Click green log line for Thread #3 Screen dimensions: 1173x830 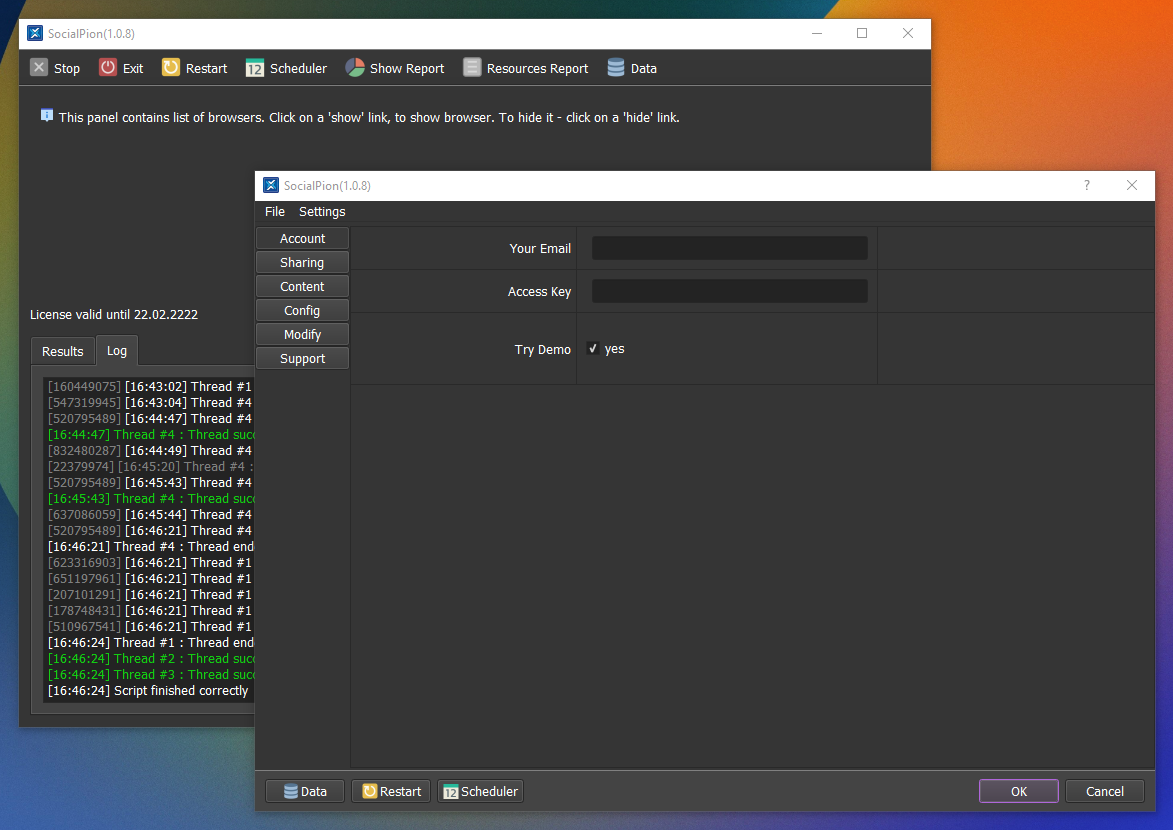pyautogui.click(x=151, y=674)
